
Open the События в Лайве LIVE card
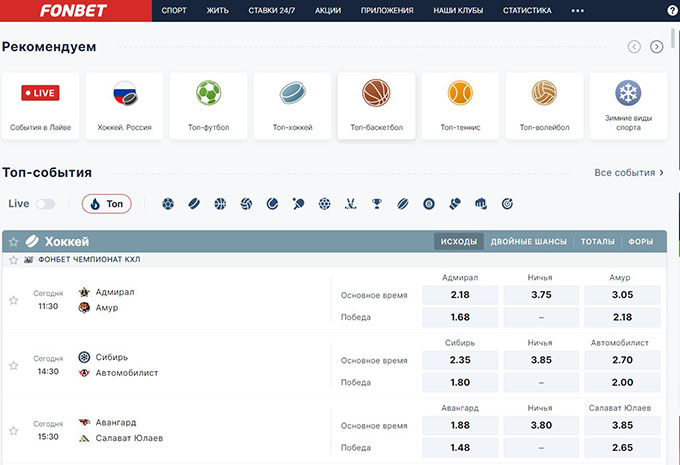41,106
